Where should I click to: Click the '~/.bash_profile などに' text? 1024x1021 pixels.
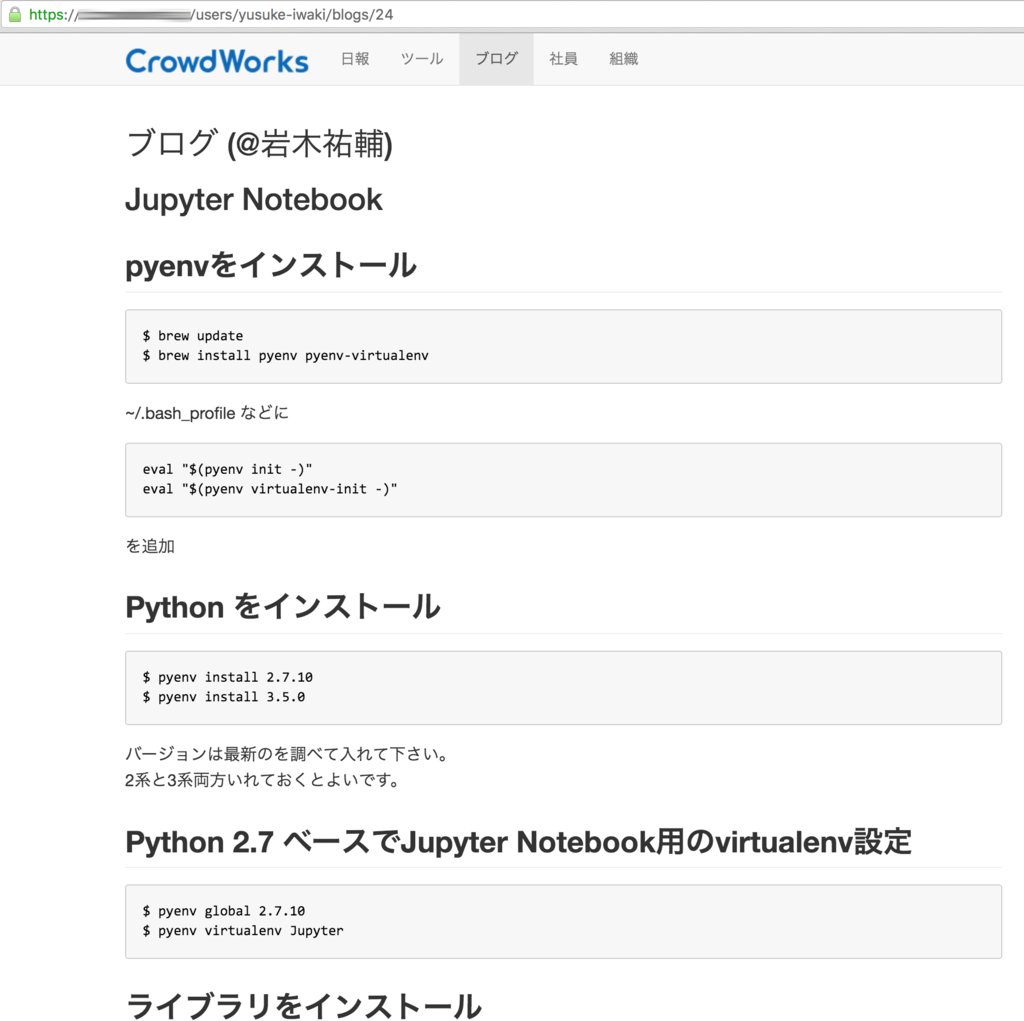(x=207, y=413)
